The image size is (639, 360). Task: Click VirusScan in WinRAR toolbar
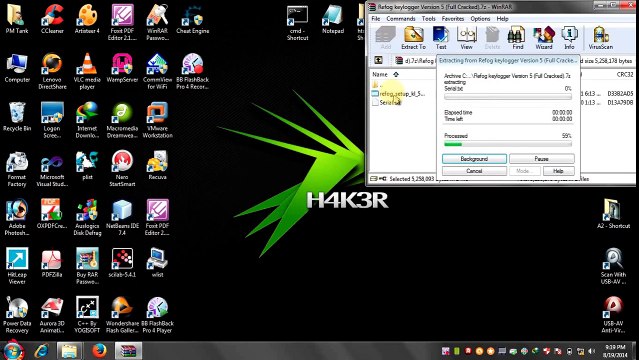coord(601,38)
